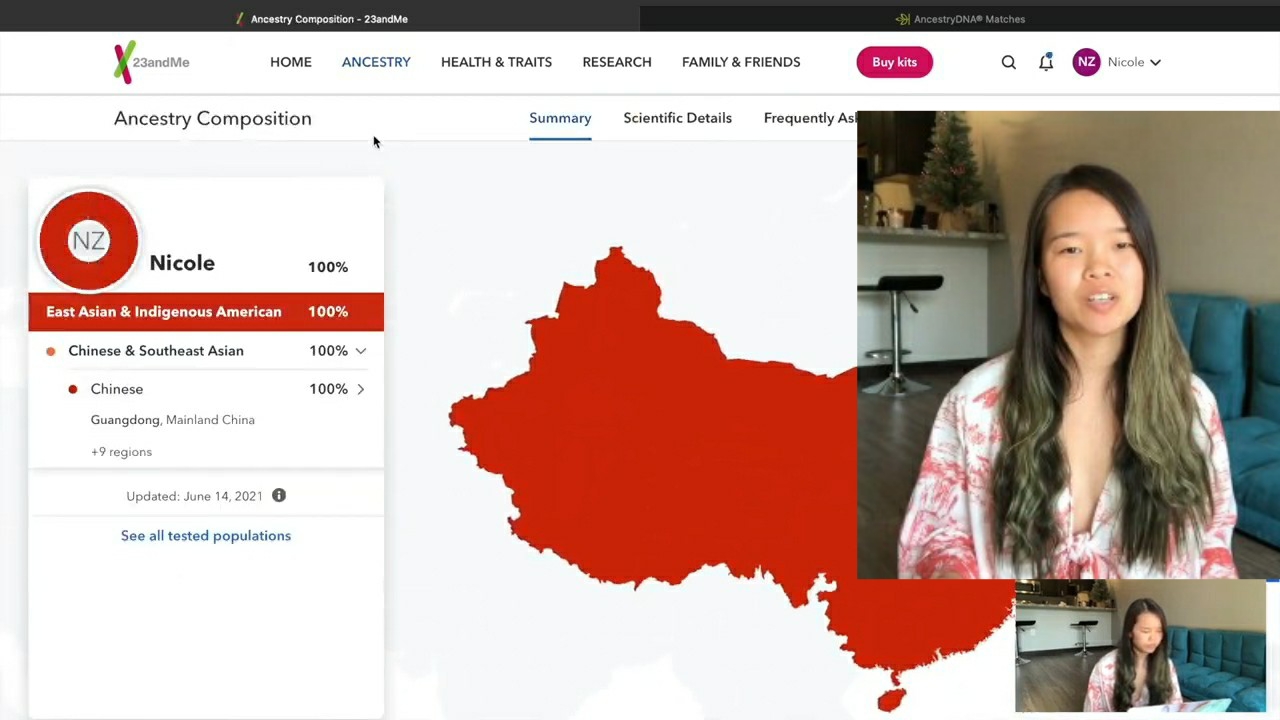
Task: Click the 23andMe logo
Action: [x=151, y=62]
